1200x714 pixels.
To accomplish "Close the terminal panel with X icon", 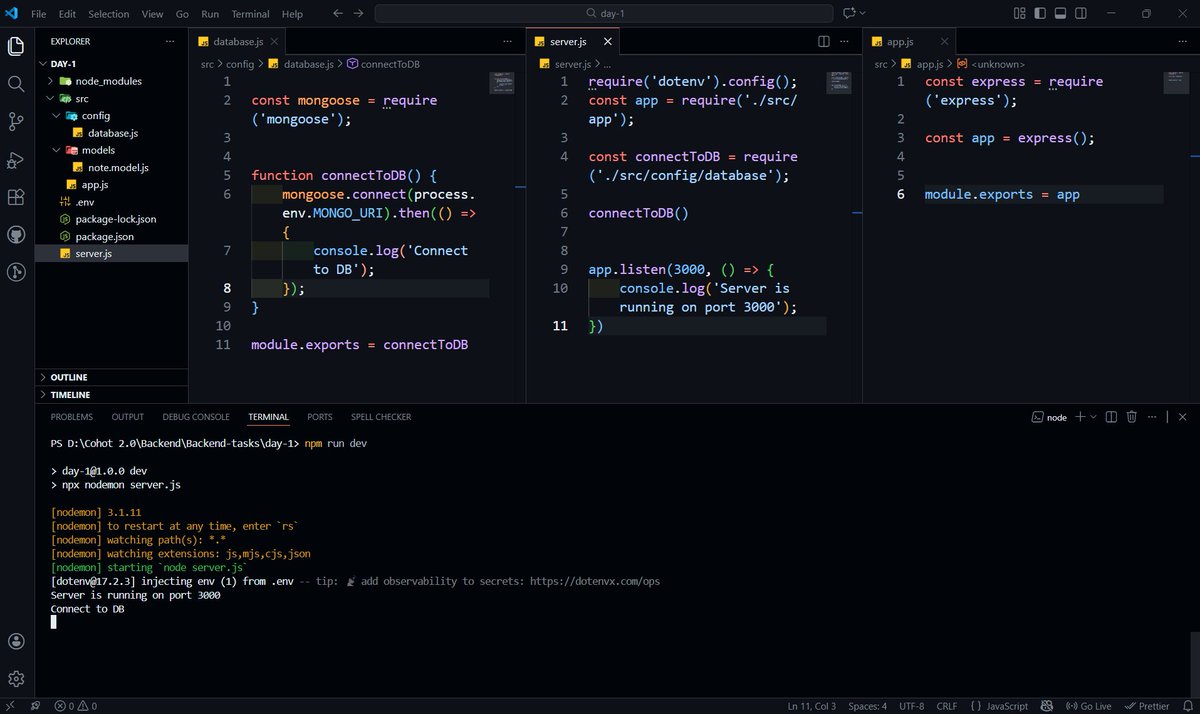I will [1183, 417].
